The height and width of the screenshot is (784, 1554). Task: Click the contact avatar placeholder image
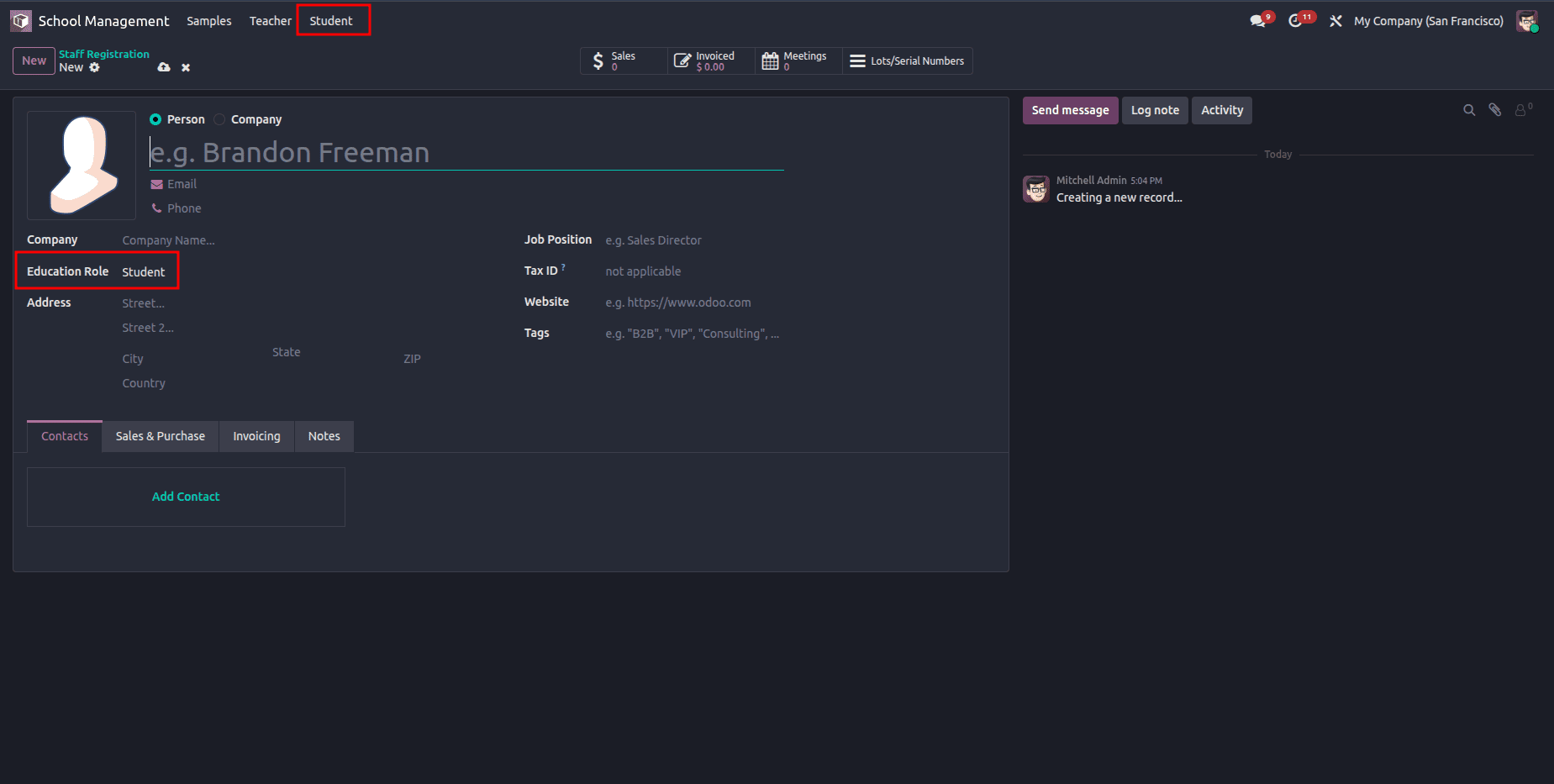coord(82,166)
